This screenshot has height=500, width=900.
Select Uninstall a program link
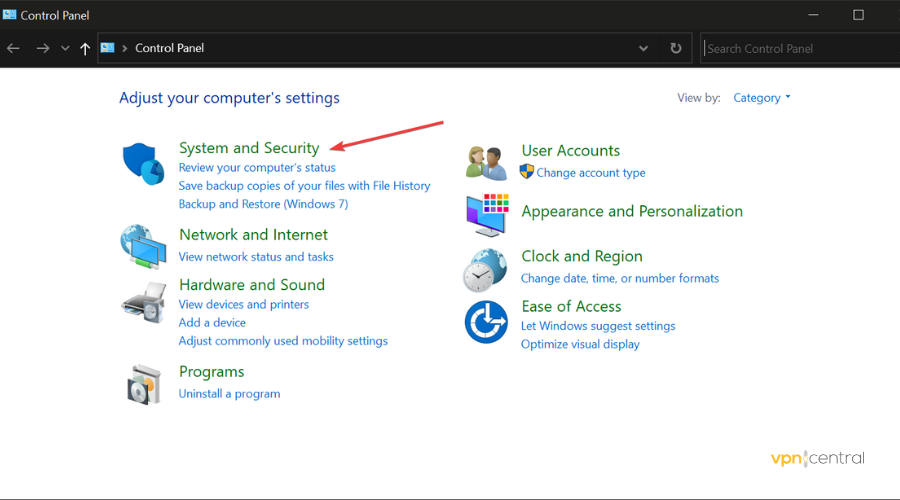point(229,394)
